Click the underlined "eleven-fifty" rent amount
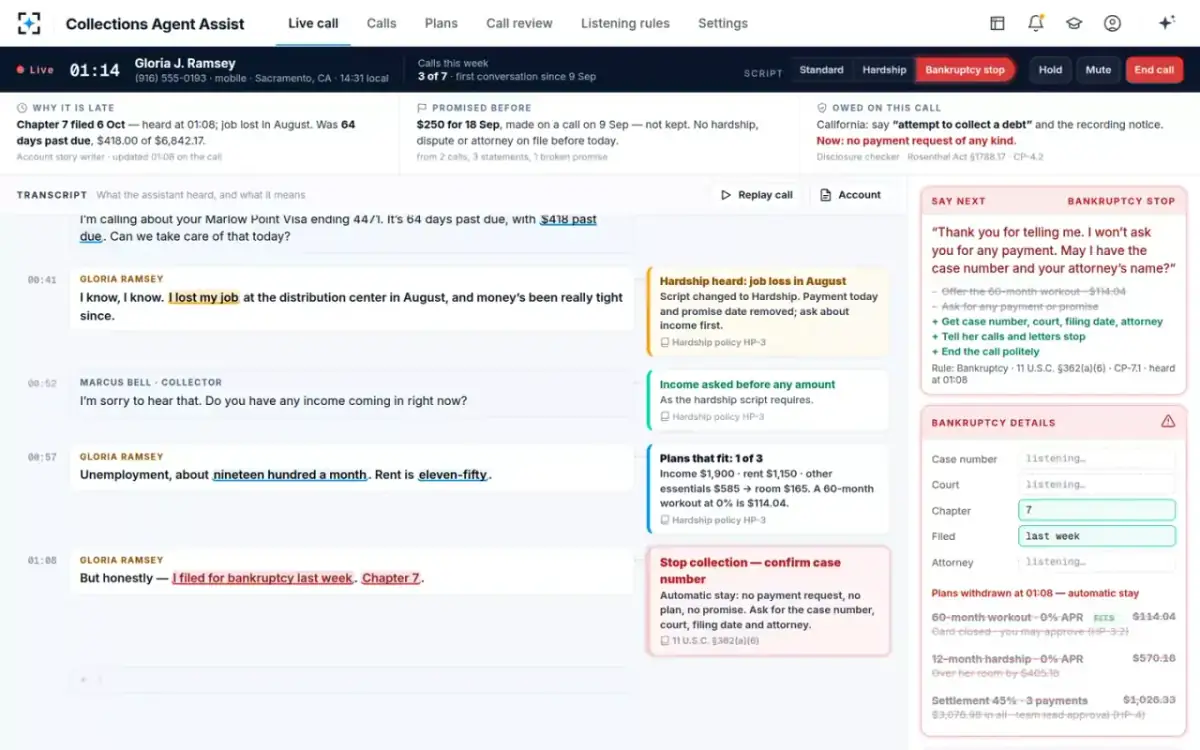This screenshot has height=750, width=1200. pos(453,475)
